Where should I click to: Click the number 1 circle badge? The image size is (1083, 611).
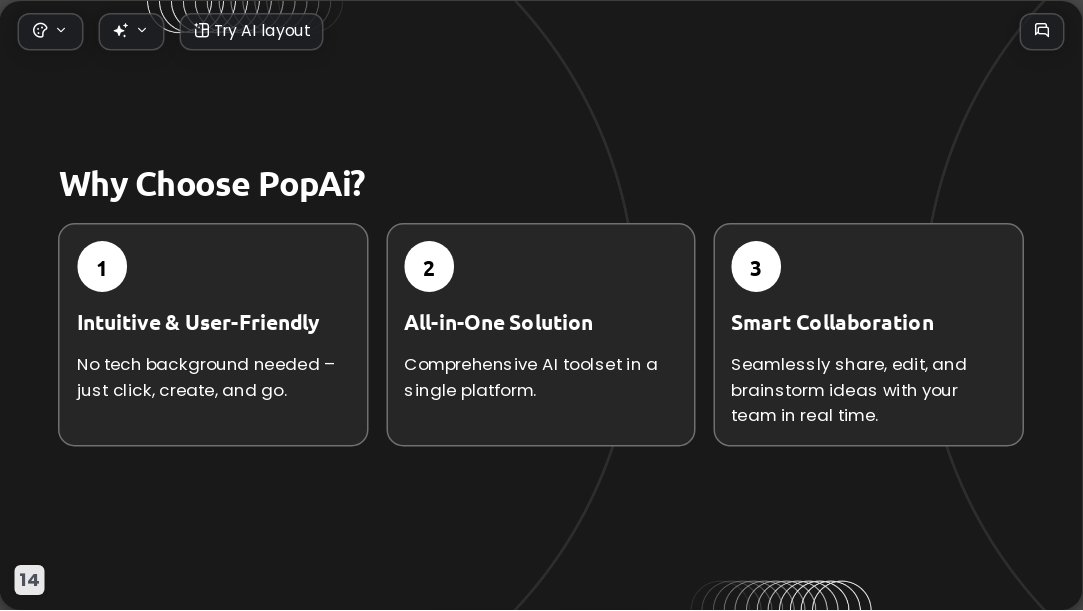tap(102, 266)
